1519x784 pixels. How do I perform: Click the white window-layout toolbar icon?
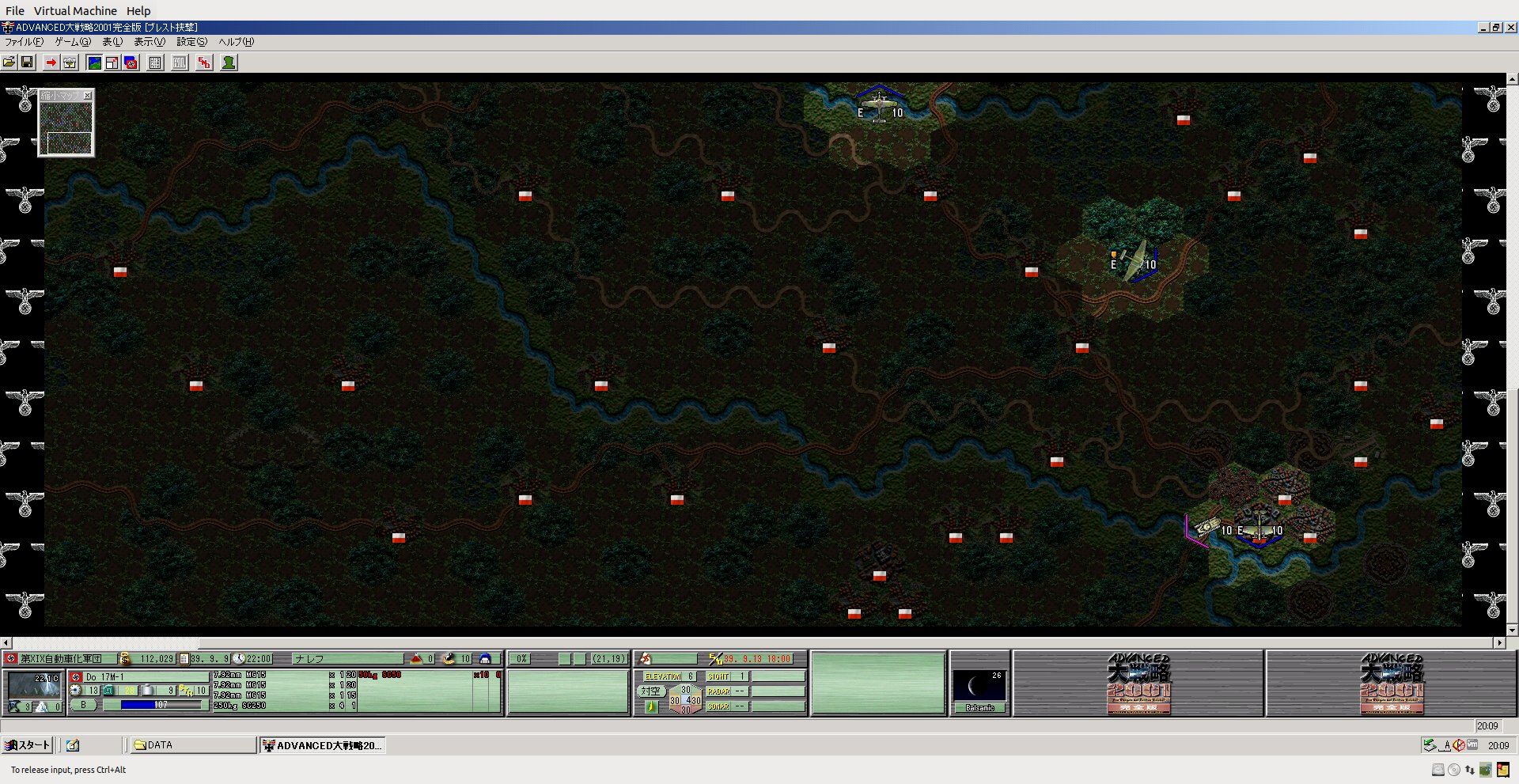(x=112, y=62)
